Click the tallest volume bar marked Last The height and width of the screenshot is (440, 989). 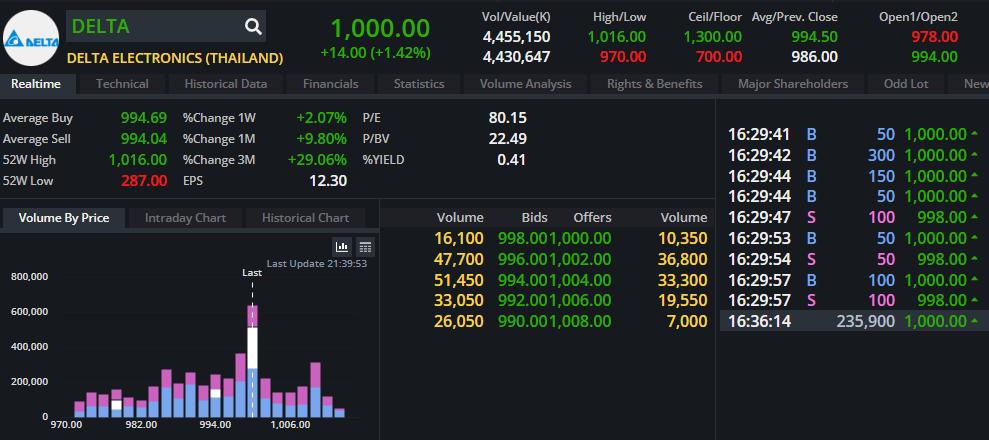click(x=252, y=361)
